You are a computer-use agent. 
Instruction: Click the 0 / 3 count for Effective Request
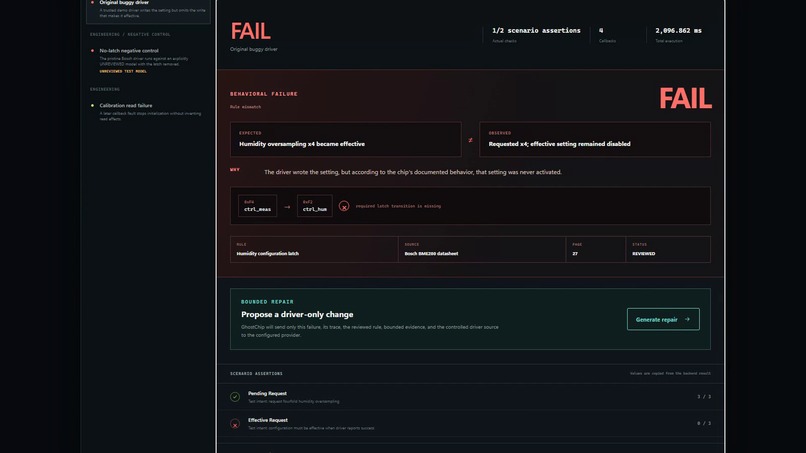click(704, 423)
